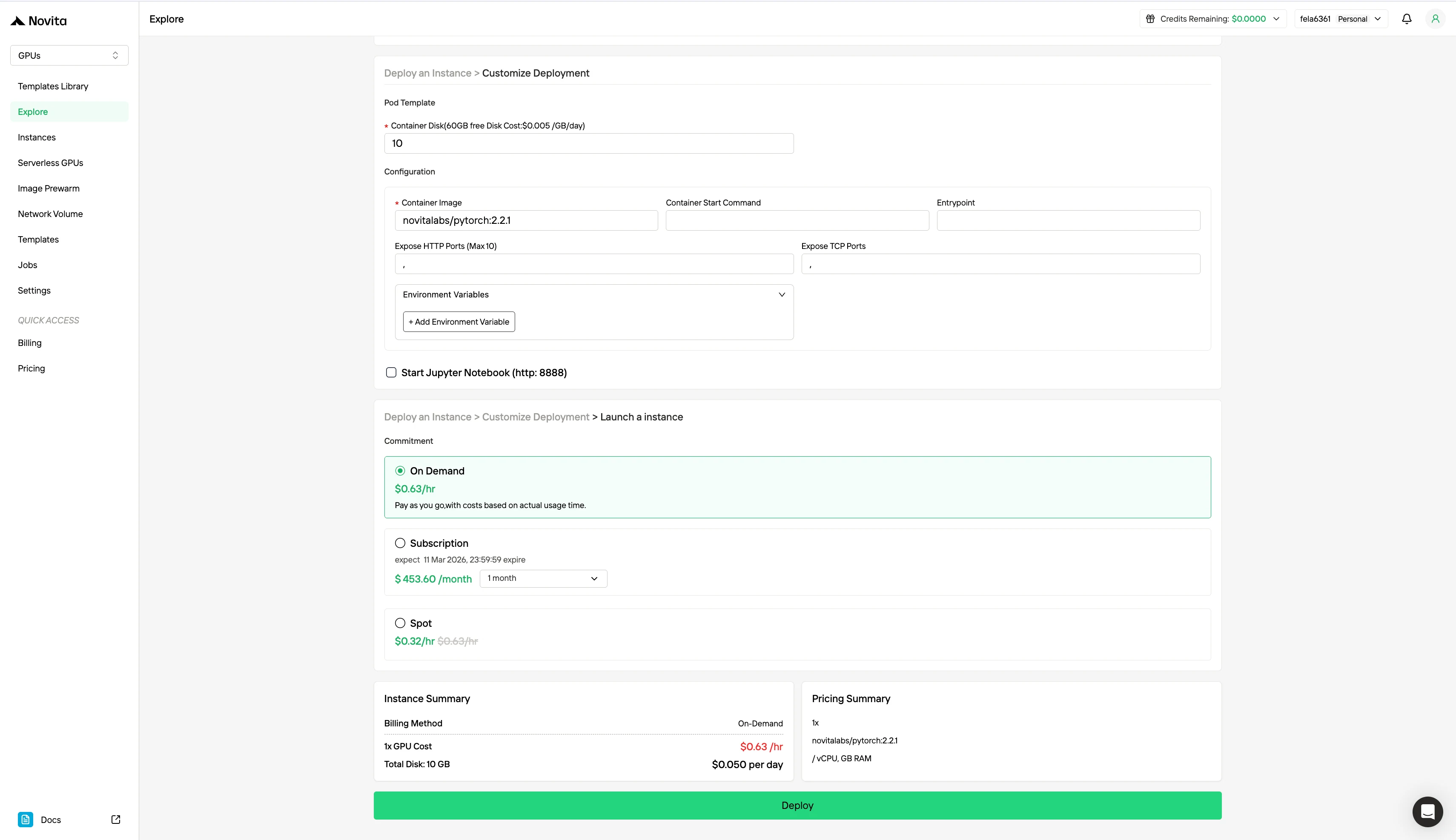Click the On-Demand billing method value

760,724
